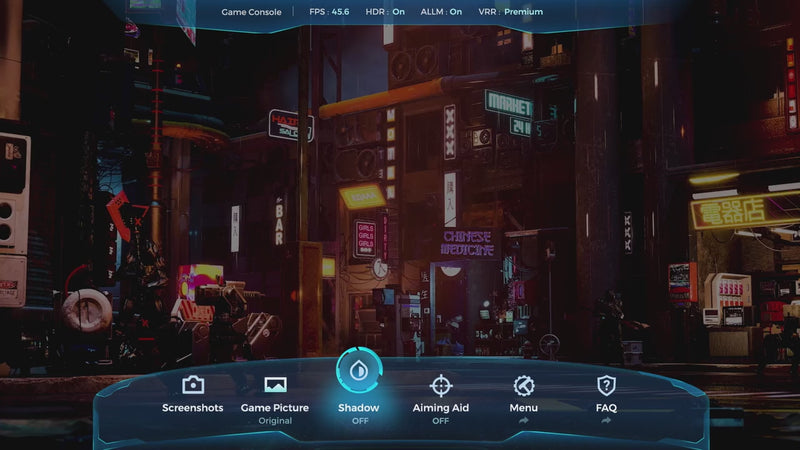Click the arrow below FAQ

point(606,421)
